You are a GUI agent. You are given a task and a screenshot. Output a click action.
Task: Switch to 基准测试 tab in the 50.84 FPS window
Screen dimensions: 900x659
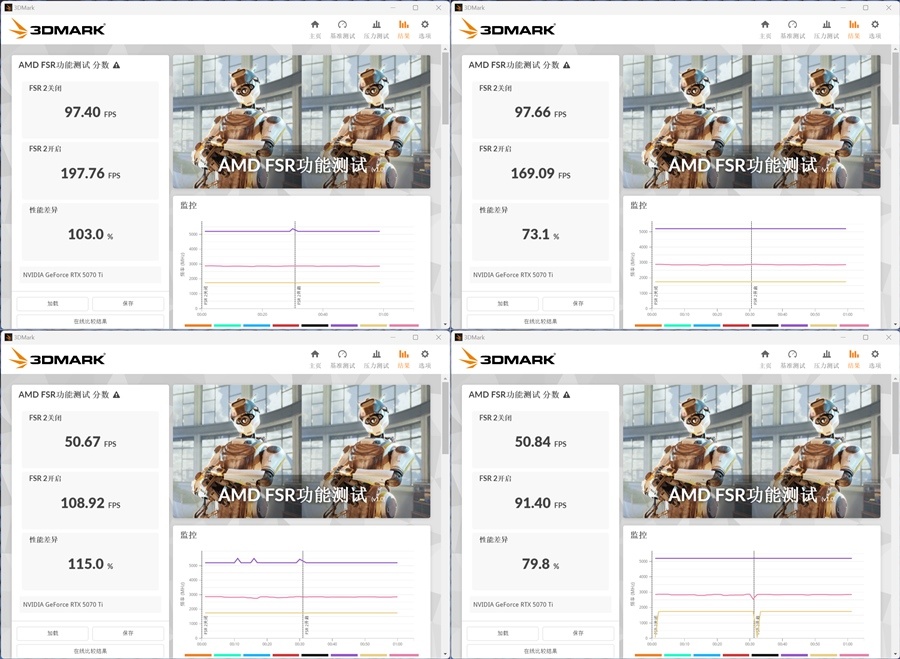(793, 358)
